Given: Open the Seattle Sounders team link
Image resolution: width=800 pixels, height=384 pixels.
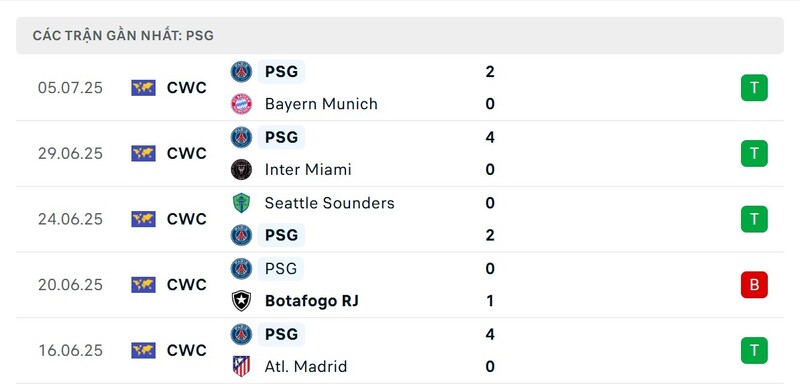Looking at the screenshot, I should point(330,203).
